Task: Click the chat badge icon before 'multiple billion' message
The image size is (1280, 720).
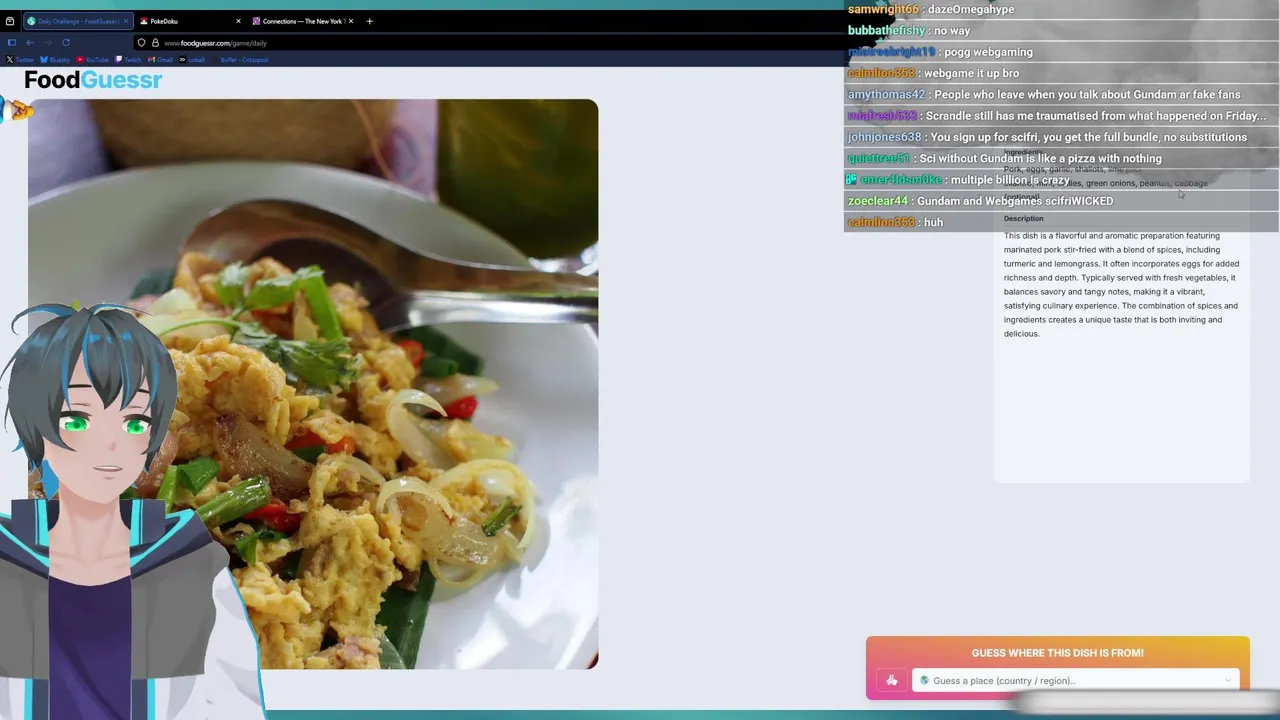Action: [x=851, y=180]
